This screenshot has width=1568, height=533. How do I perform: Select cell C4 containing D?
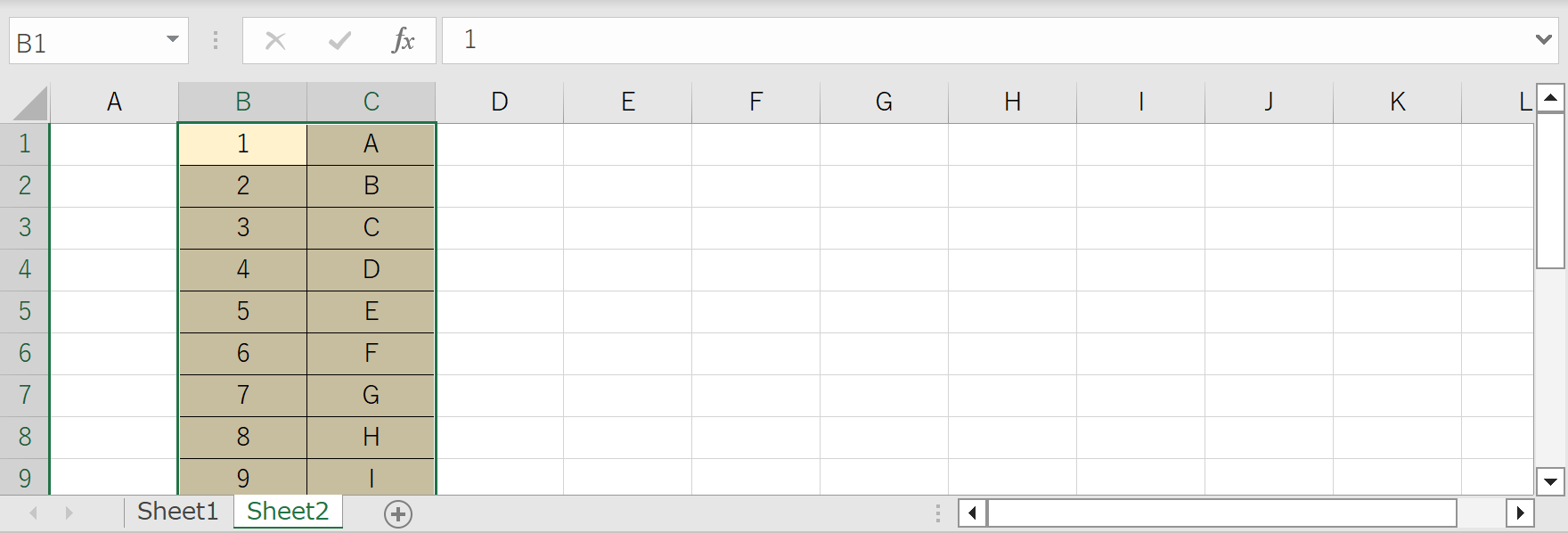[x=372, y=269]
